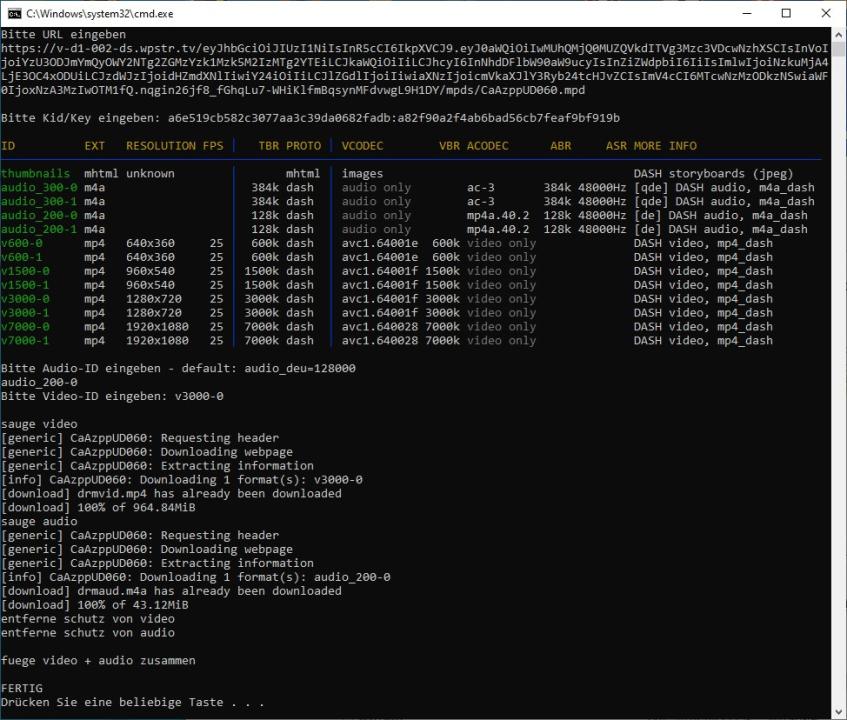
Task: Click the 'Bitte URL eingeben' prompt line
Action: click(x=63, y=35)
